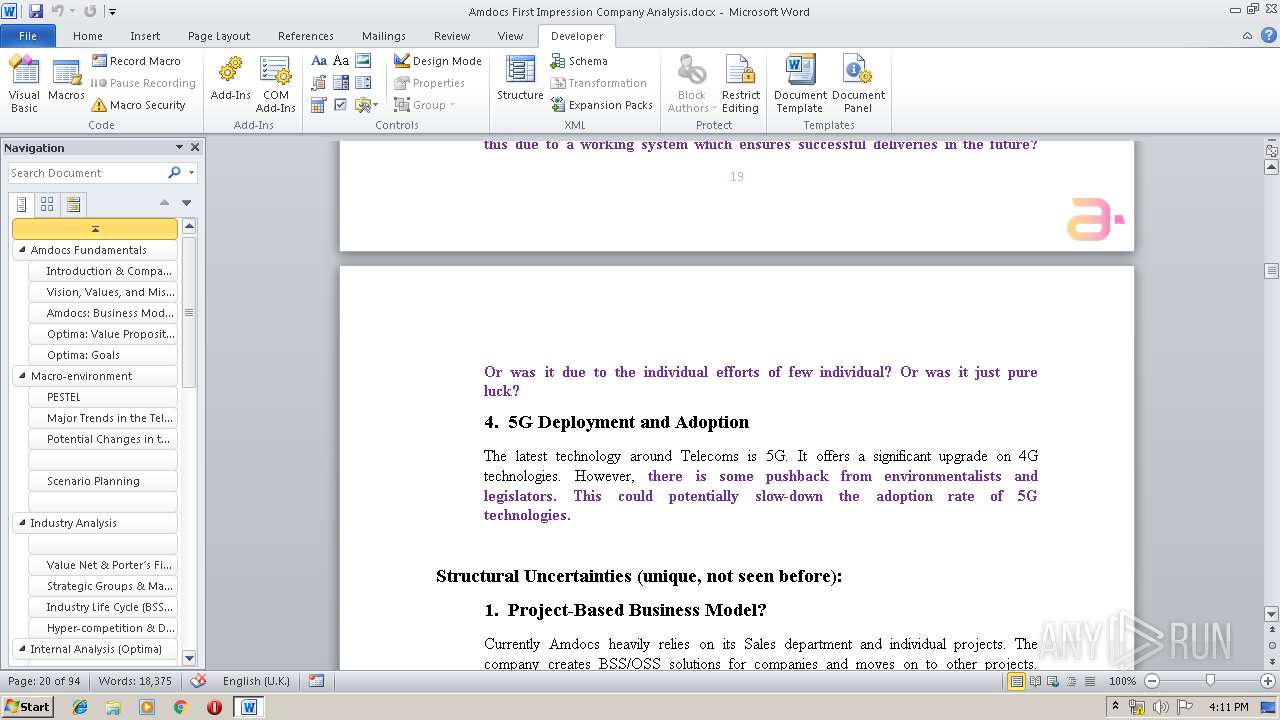Browse the pages in your document
Viewport: 1280px width, 720px height.
click(x=47, y=204)
